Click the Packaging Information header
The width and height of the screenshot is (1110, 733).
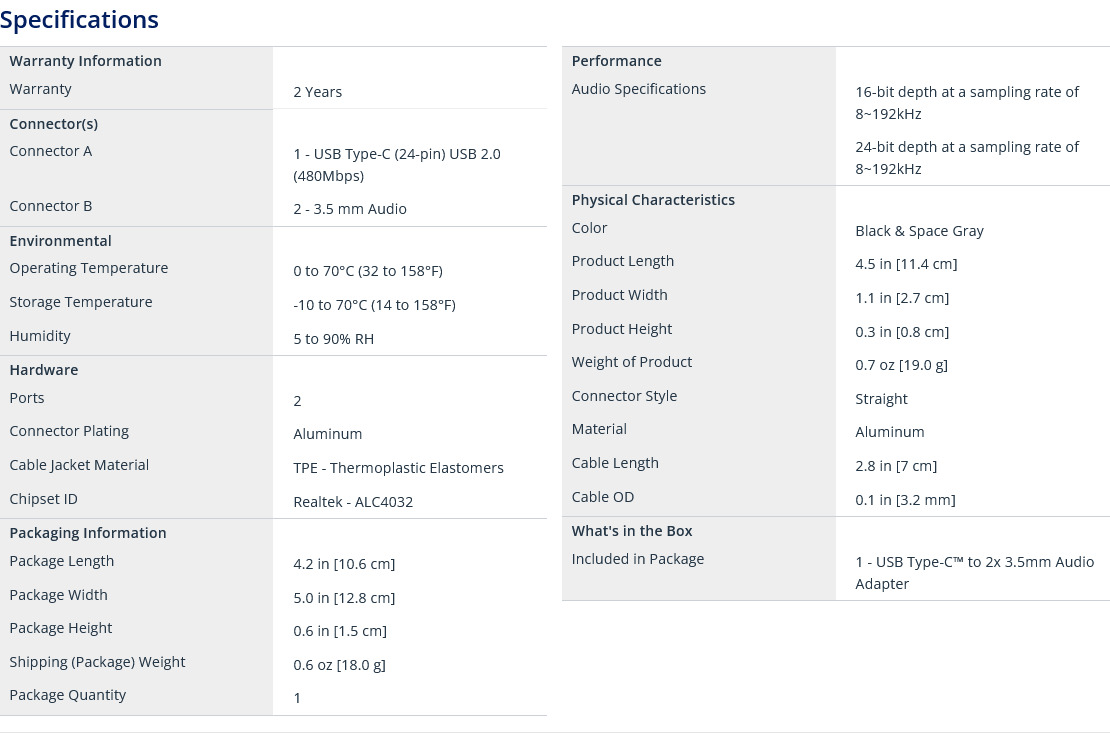[88, 533]
